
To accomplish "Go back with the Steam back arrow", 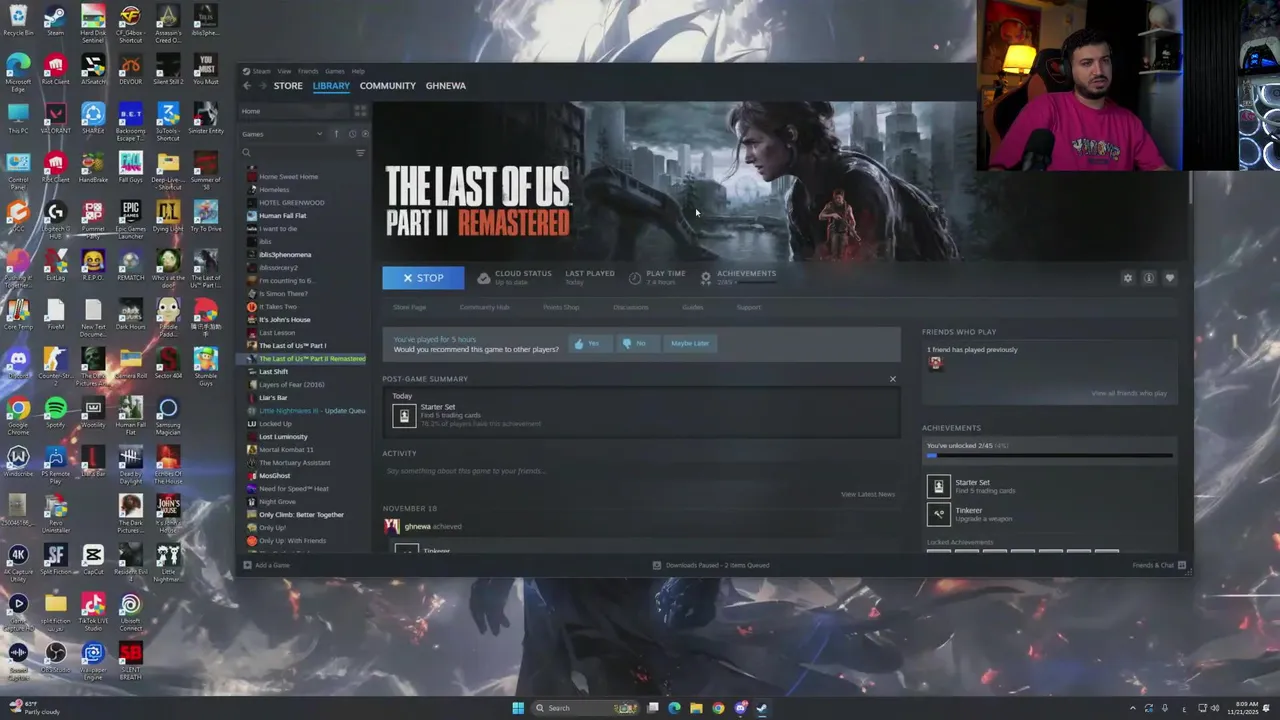I will click(247, 86).
